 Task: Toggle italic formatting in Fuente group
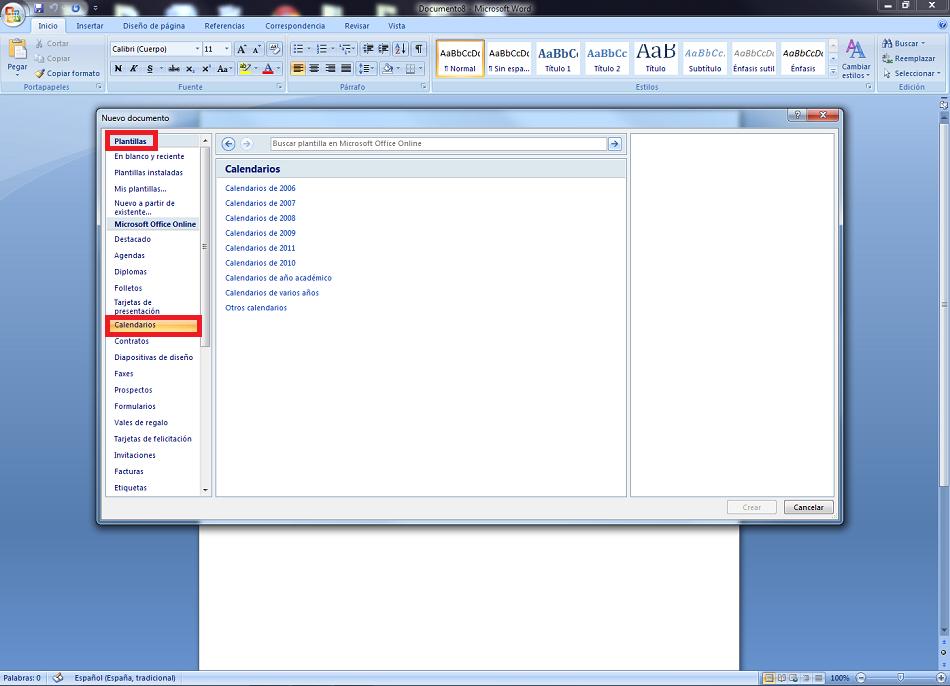tap(133, 69)
